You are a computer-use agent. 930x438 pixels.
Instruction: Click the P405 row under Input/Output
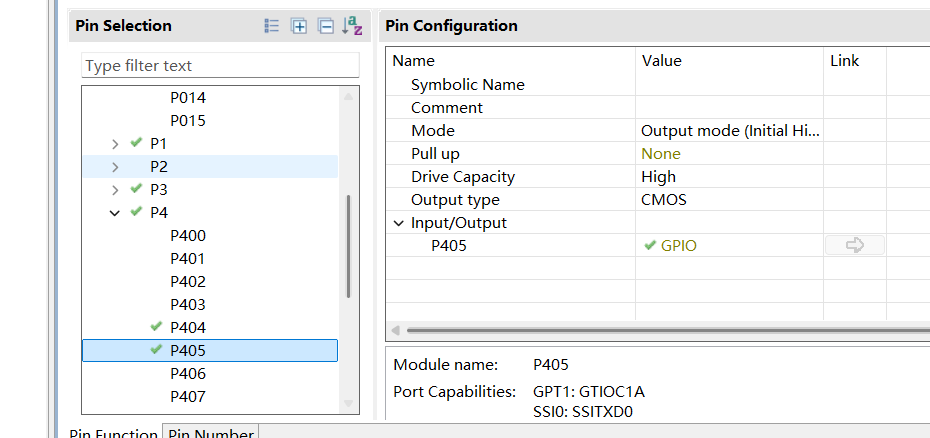click(x=449, y=246)
